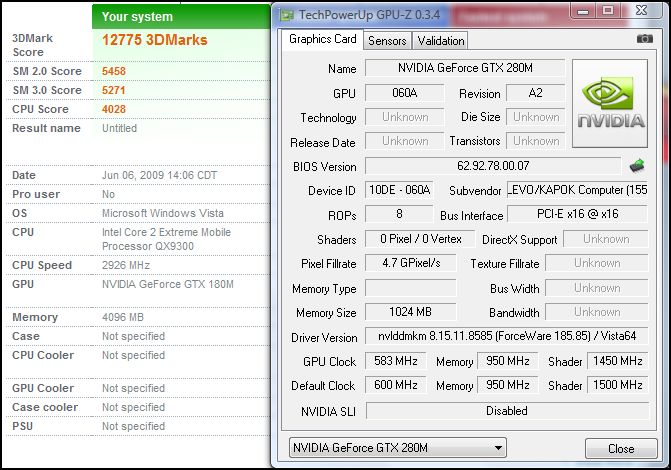Screen dimensions: 671x470
Task: Click the Bandwidth field showing Unknown
Action: [x=597, y=312]
